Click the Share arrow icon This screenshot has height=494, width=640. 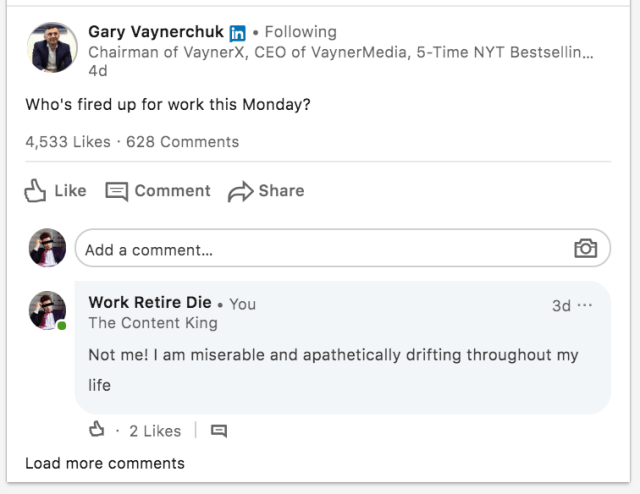click(241, 191)
